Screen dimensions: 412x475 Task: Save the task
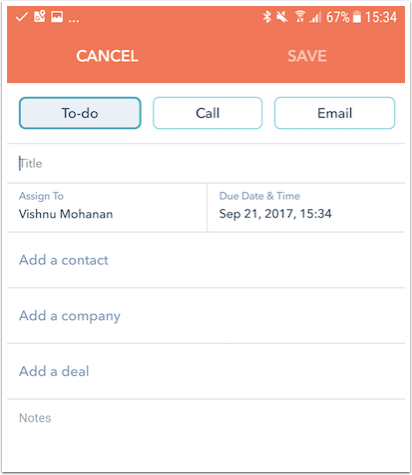tap(307, 56)
